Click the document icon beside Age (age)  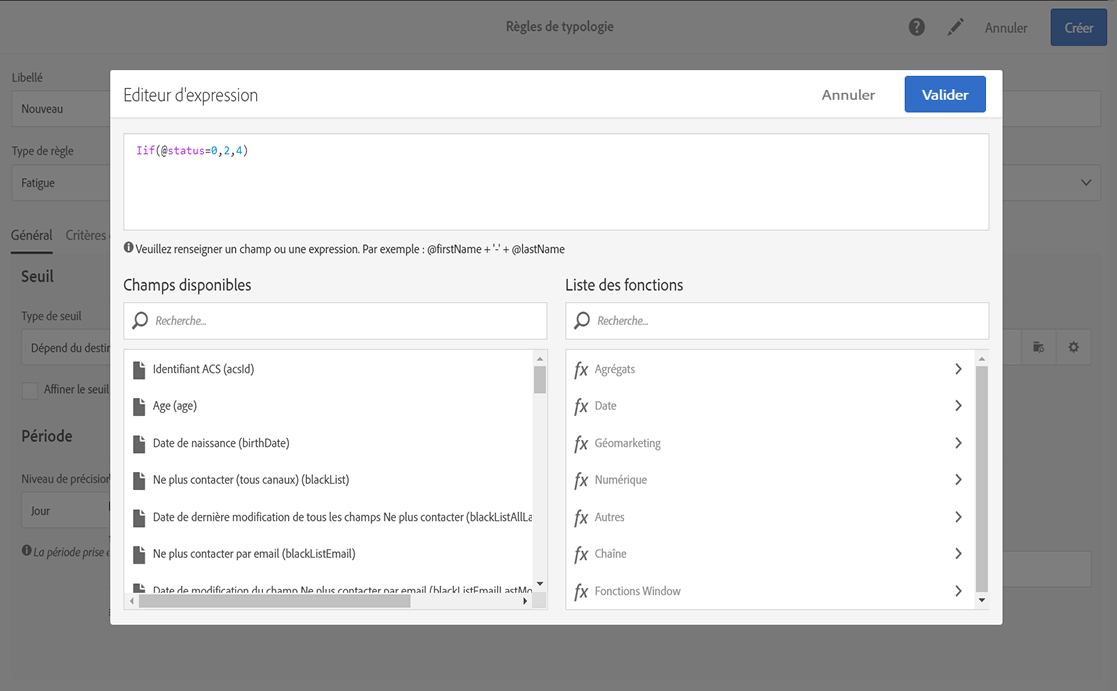coord(139,406)
